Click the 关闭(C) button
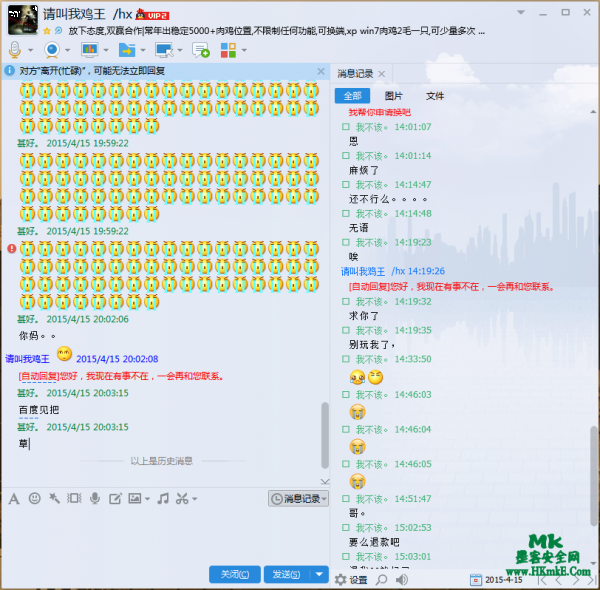600x590 pixels. pyautogui.click(x=235, y=574)
